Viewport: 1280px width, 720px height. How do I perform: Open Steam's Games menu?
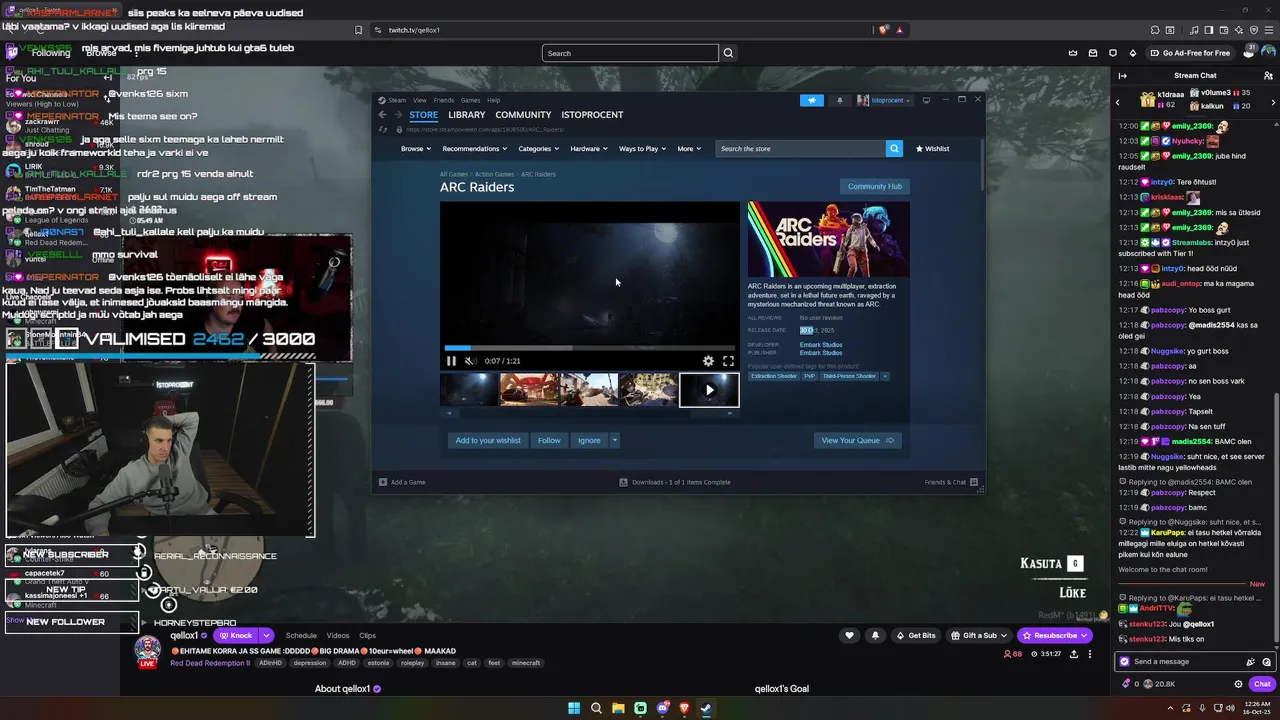470,100
